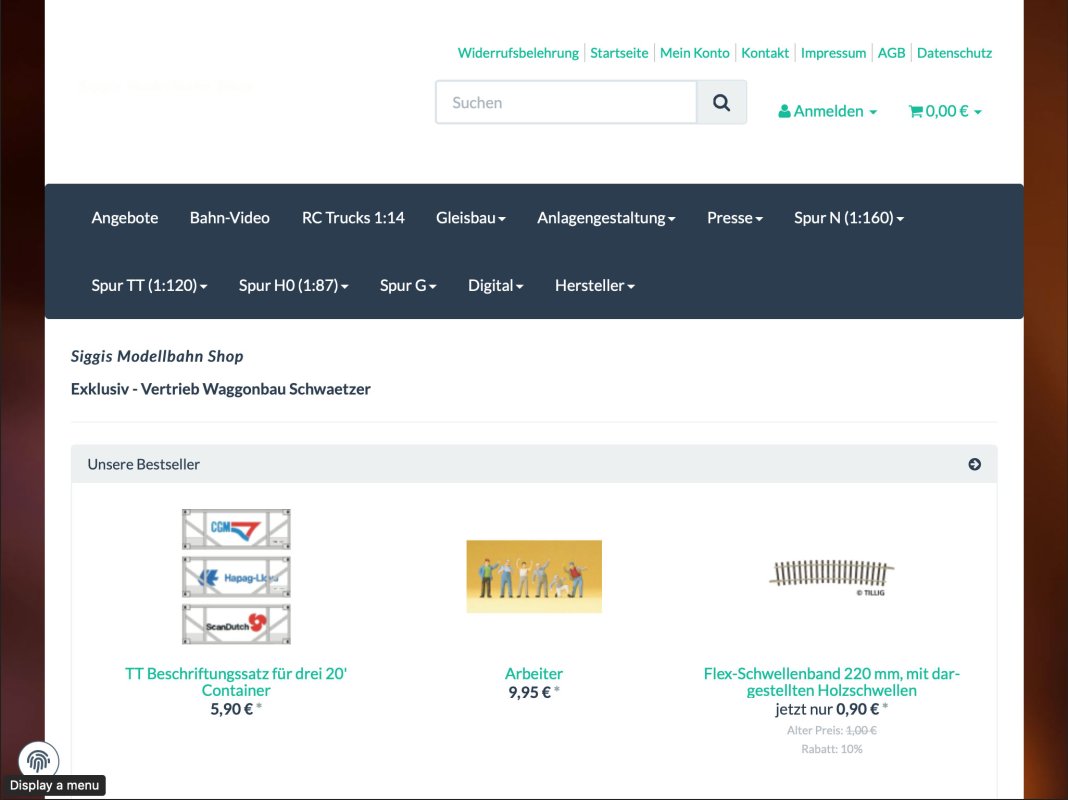Click the Bestseller arrow circle icon

pos(974,464)
